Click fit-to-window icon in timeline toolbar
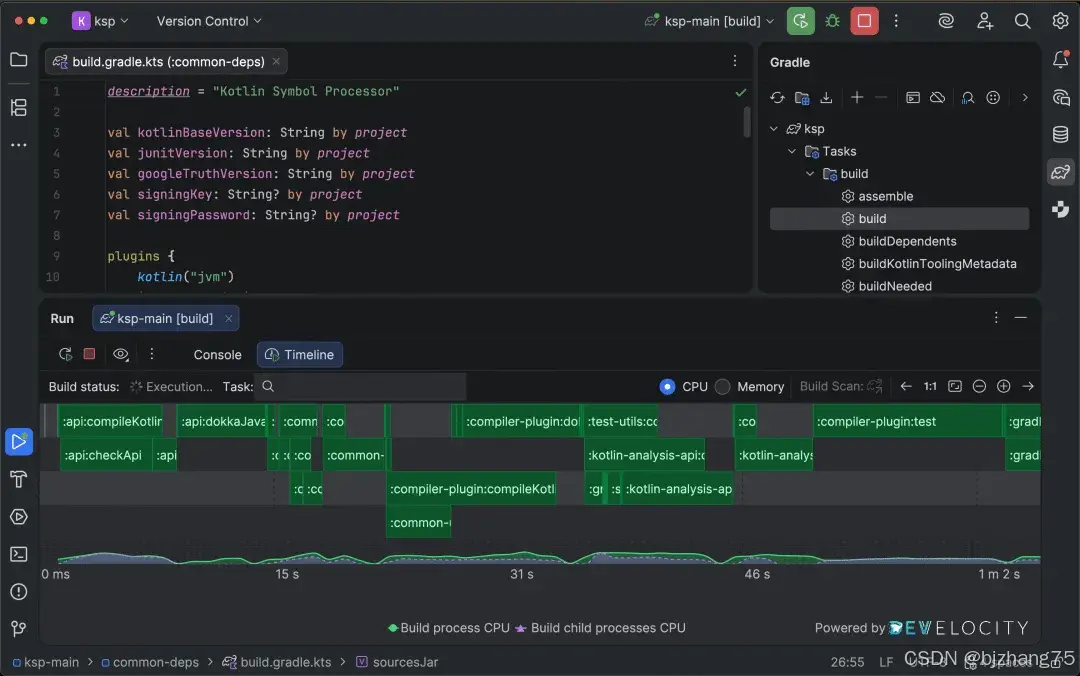The width and height of the screenshot is (1080, 676). 955,387
